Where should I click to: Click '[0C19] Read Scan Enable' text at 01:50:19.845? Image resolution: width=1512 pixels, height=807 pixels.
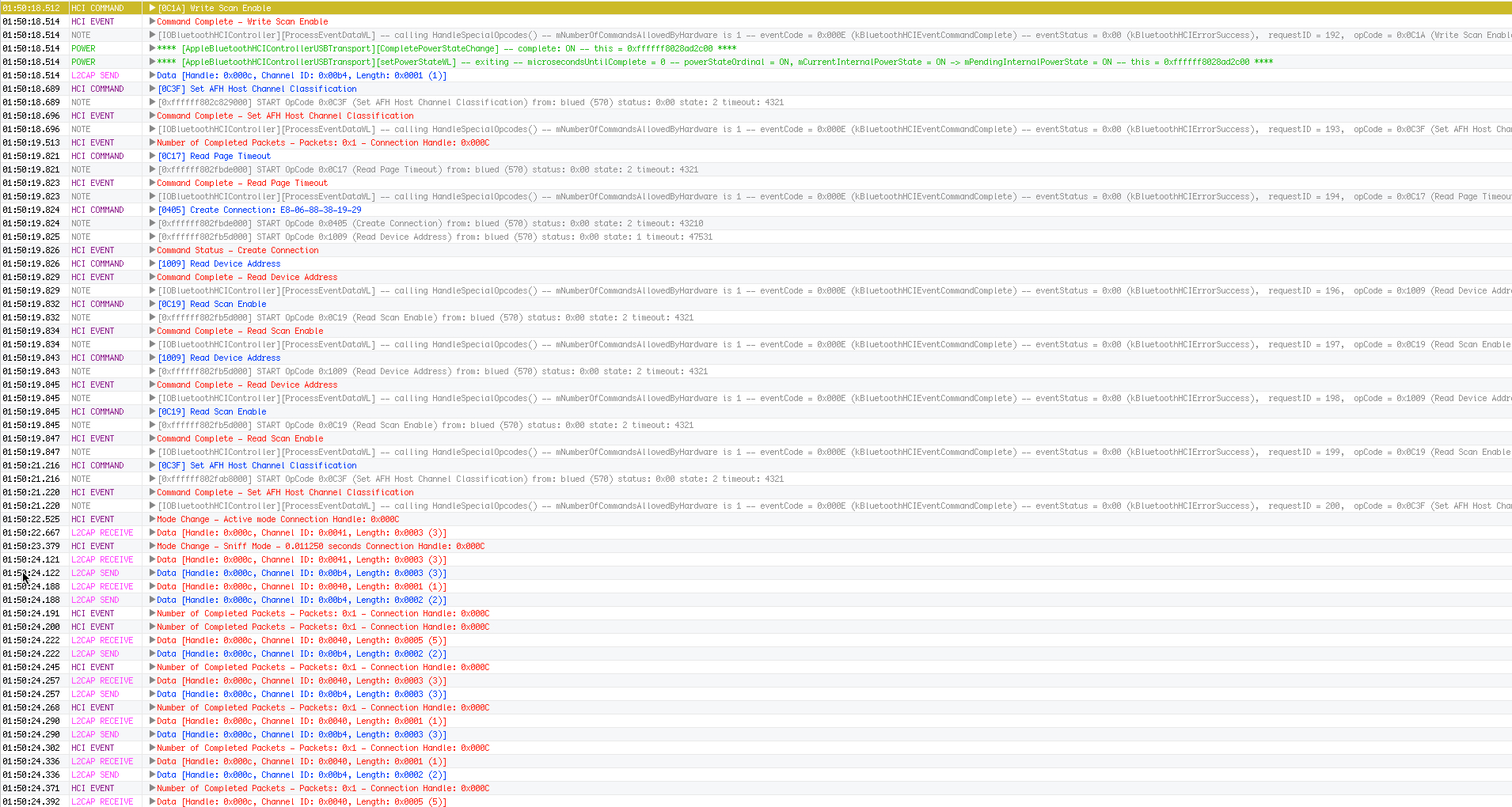click(212, 411)
